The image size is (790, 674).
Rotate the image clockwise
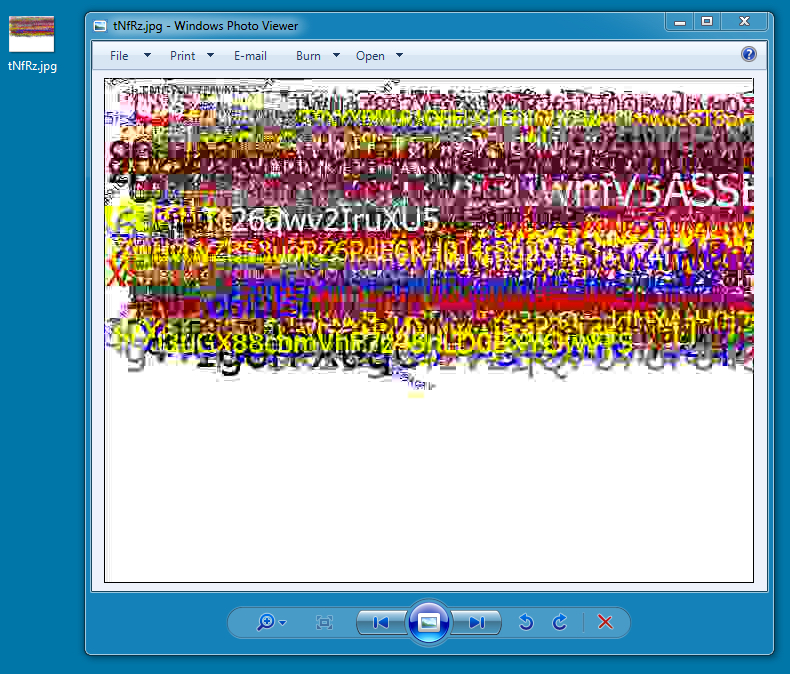(x=560, y=622)
